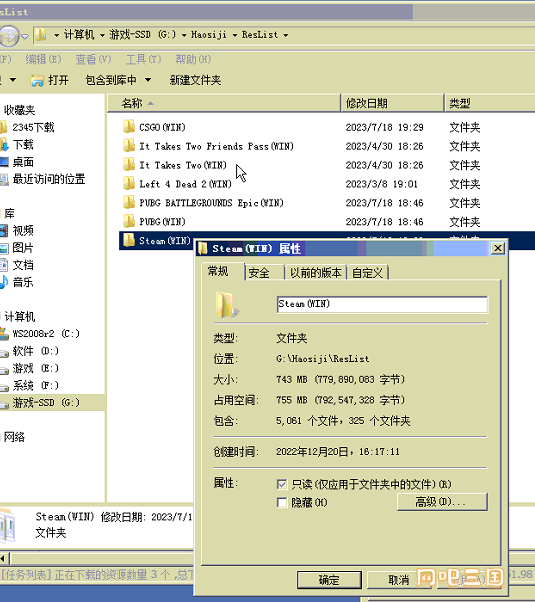Viewport: 535px width, 602px height.
Task: Sort by the 修改日期 column header
Action: tap(392, 103)
